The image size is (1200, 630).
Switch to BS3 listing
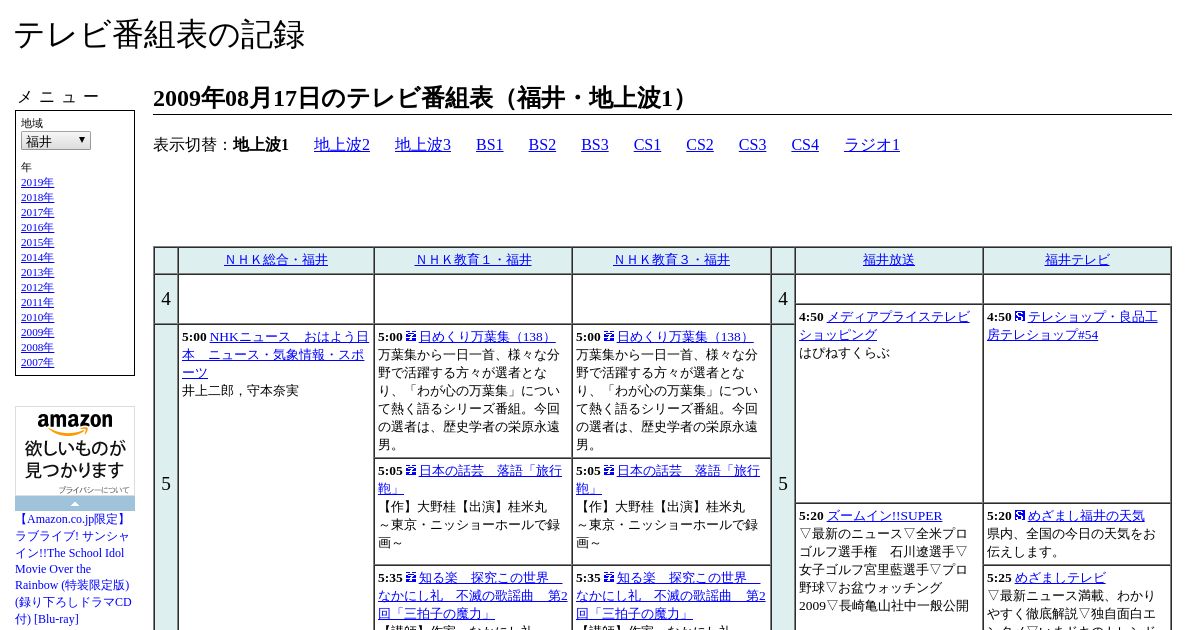click(595, 145)
